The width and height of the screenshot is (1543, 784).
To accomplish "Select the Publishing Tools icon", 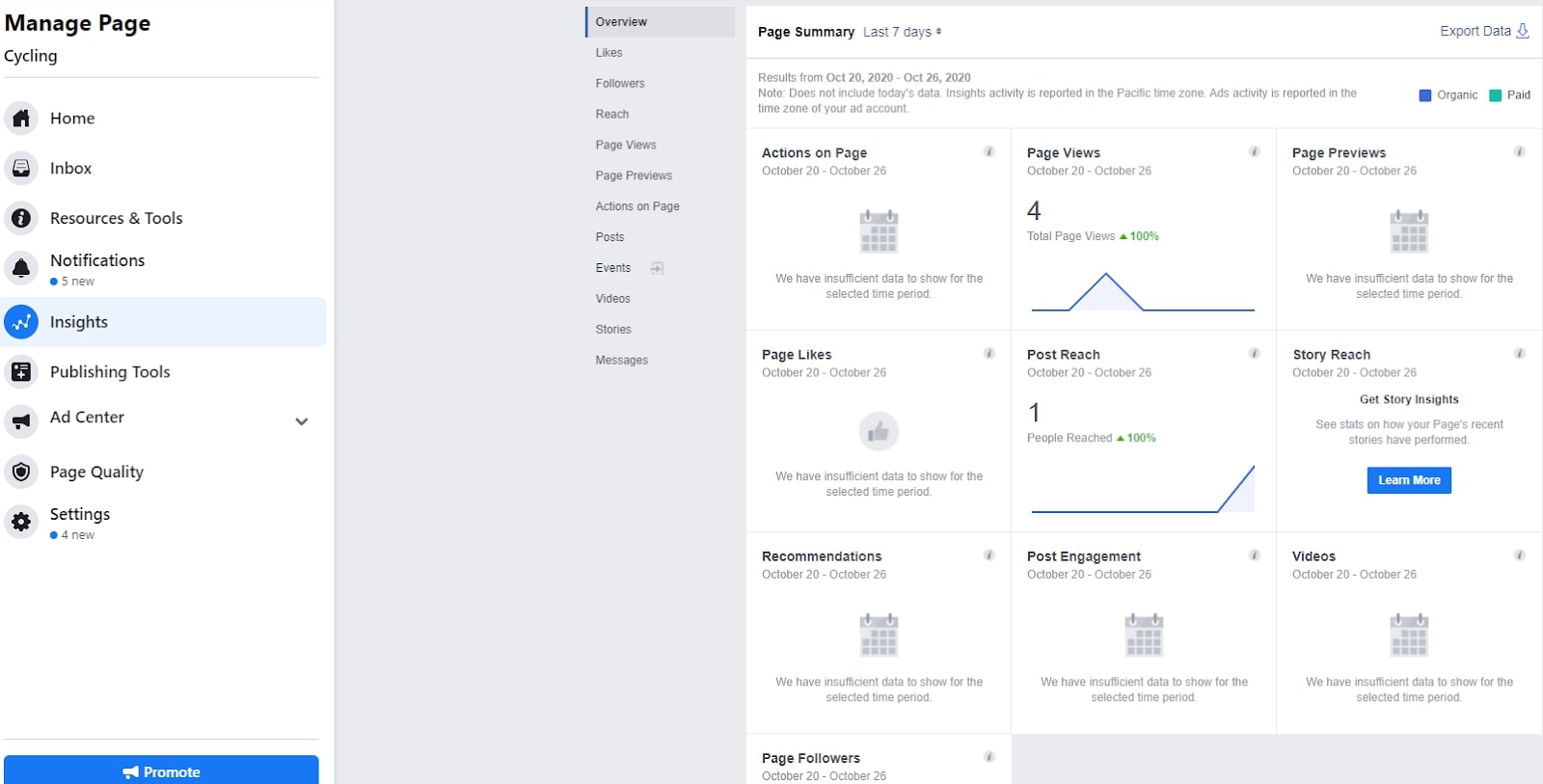I will point(21,371).
